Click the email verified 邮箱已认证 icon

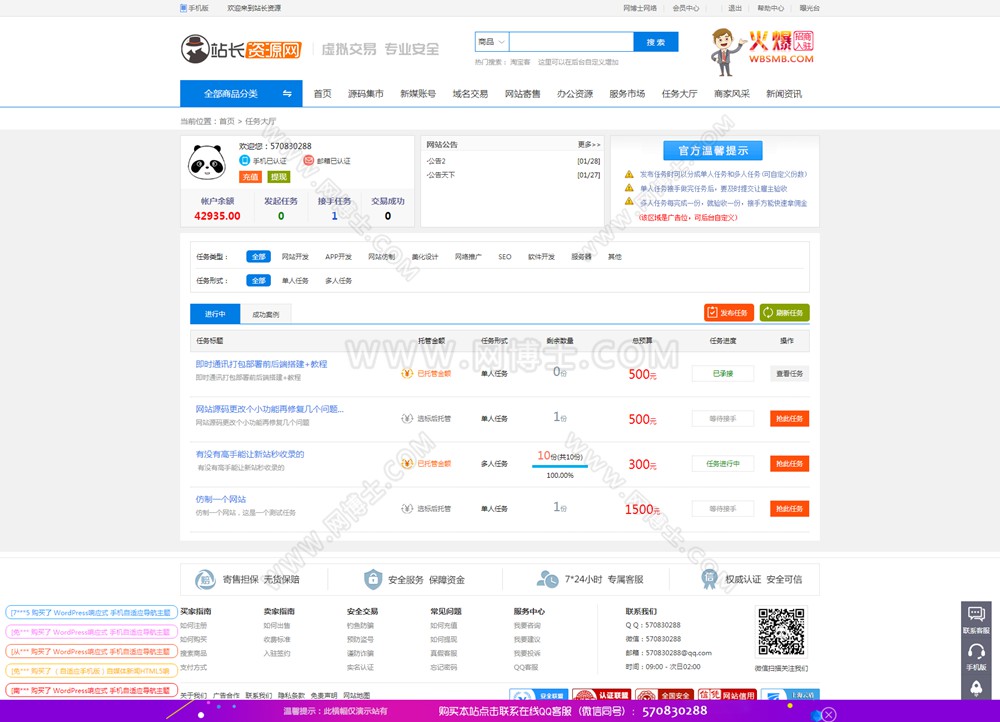[x=309, y=161]
